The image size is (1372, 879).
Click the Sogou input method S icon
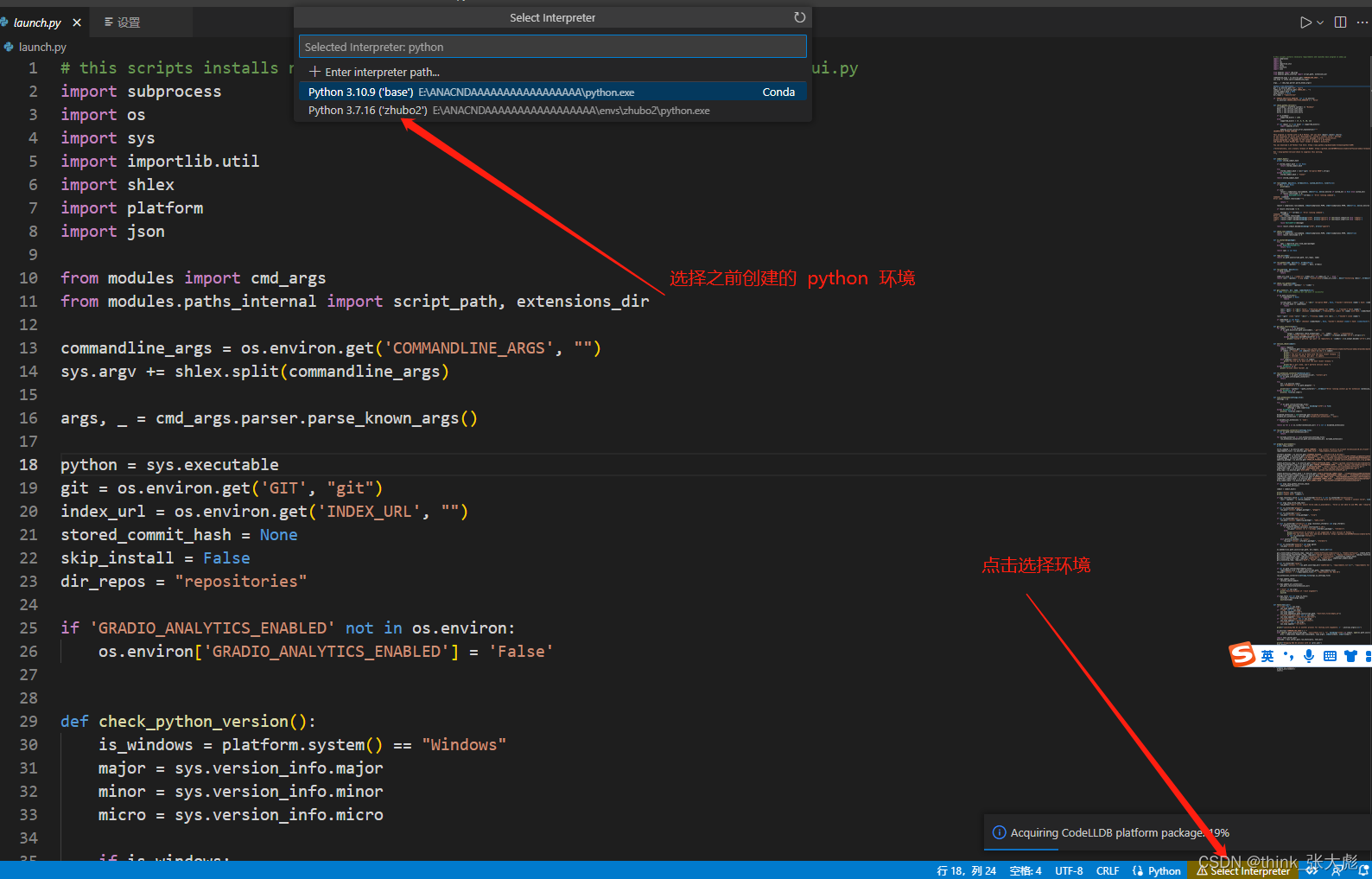pos(1242,655)
